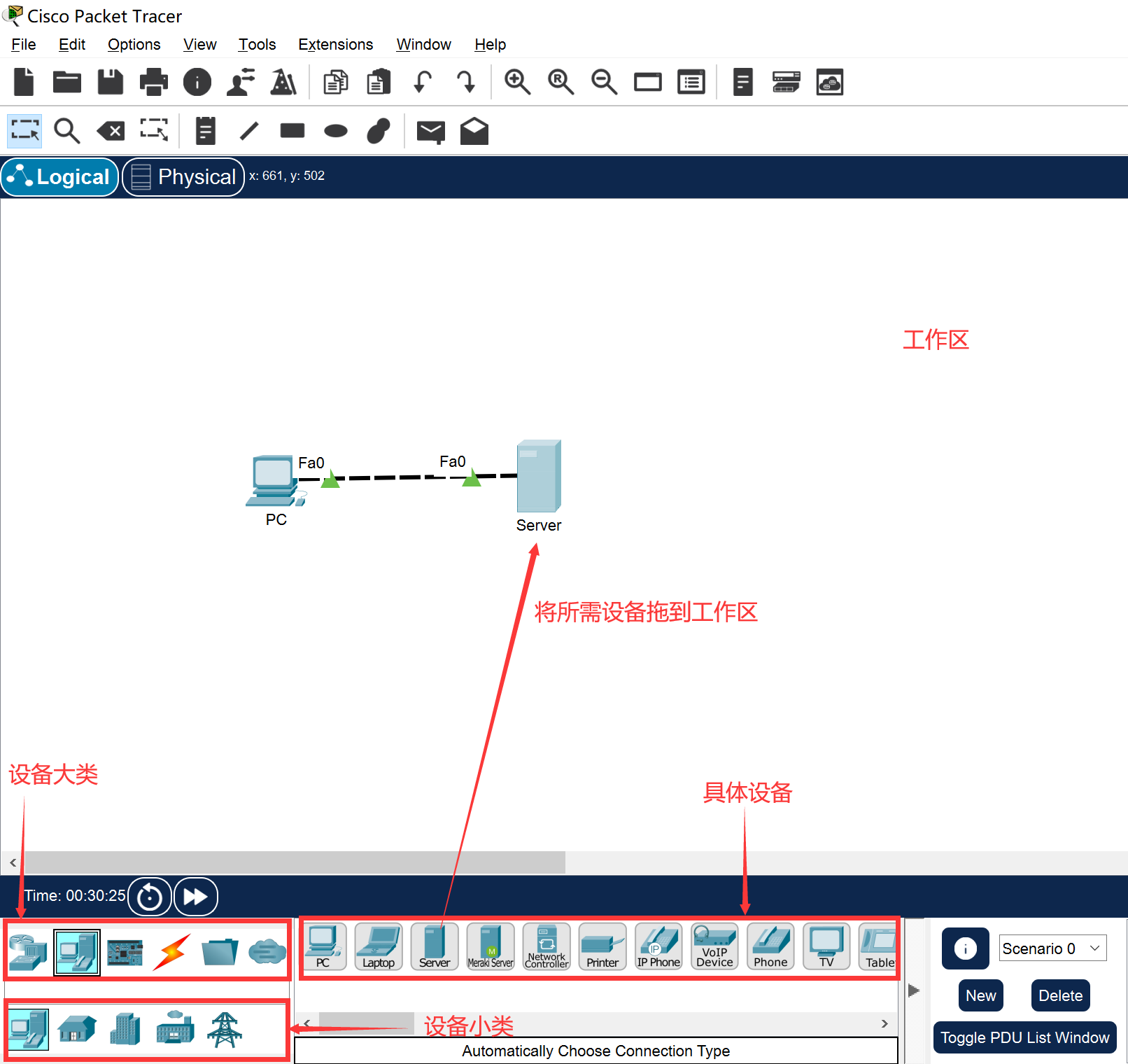The height and width of the screenshot is (1064, 1128).
Task: Select the Place Note tool
Action: pyautogui.click(x=205, y=131)
